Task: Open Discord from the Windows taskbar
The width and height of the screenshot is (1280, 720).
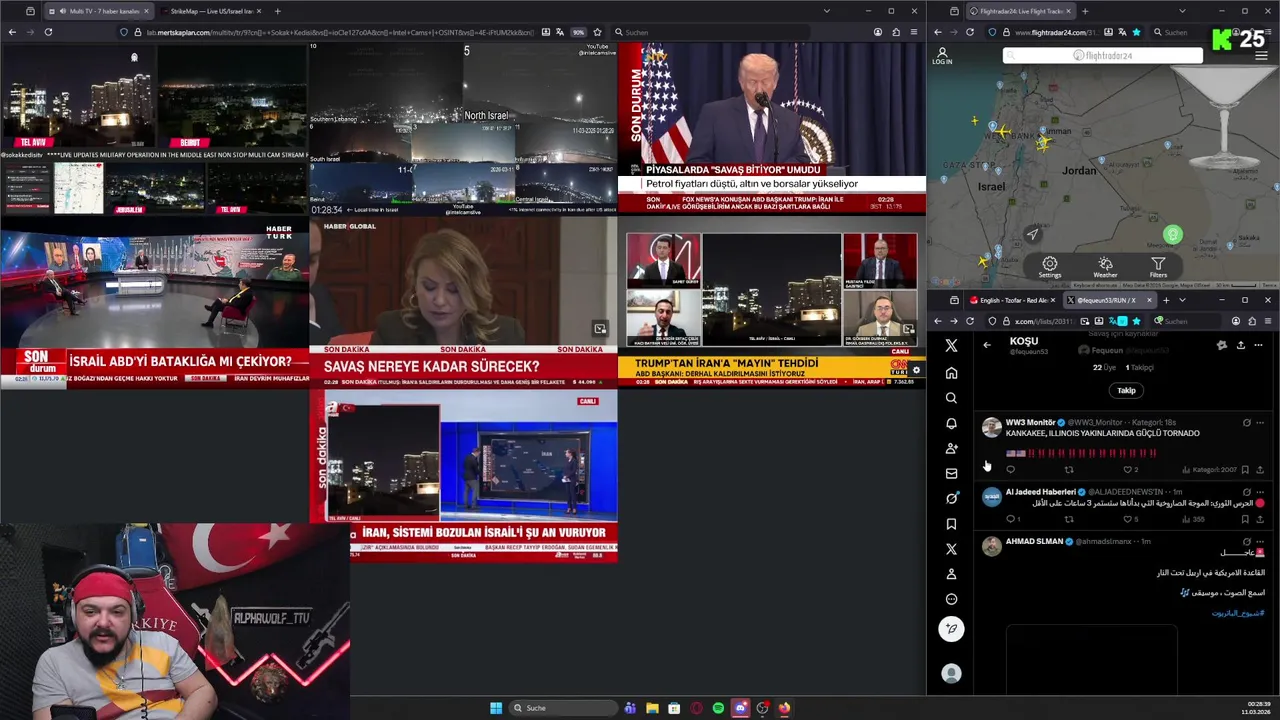Action: (x=740, y=708)
